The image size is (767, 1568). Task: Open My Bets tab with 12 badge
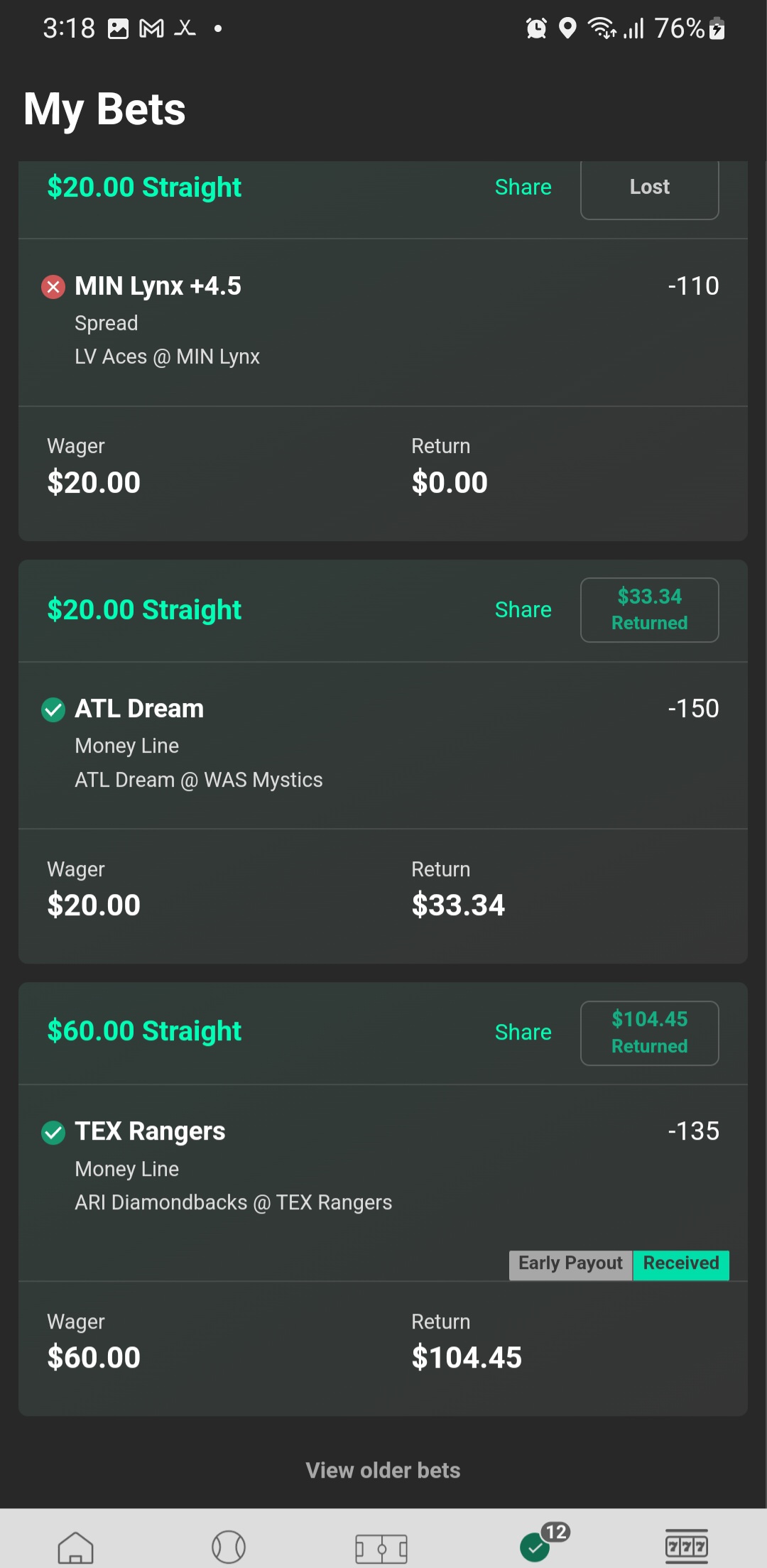(x=536, y=1546)
